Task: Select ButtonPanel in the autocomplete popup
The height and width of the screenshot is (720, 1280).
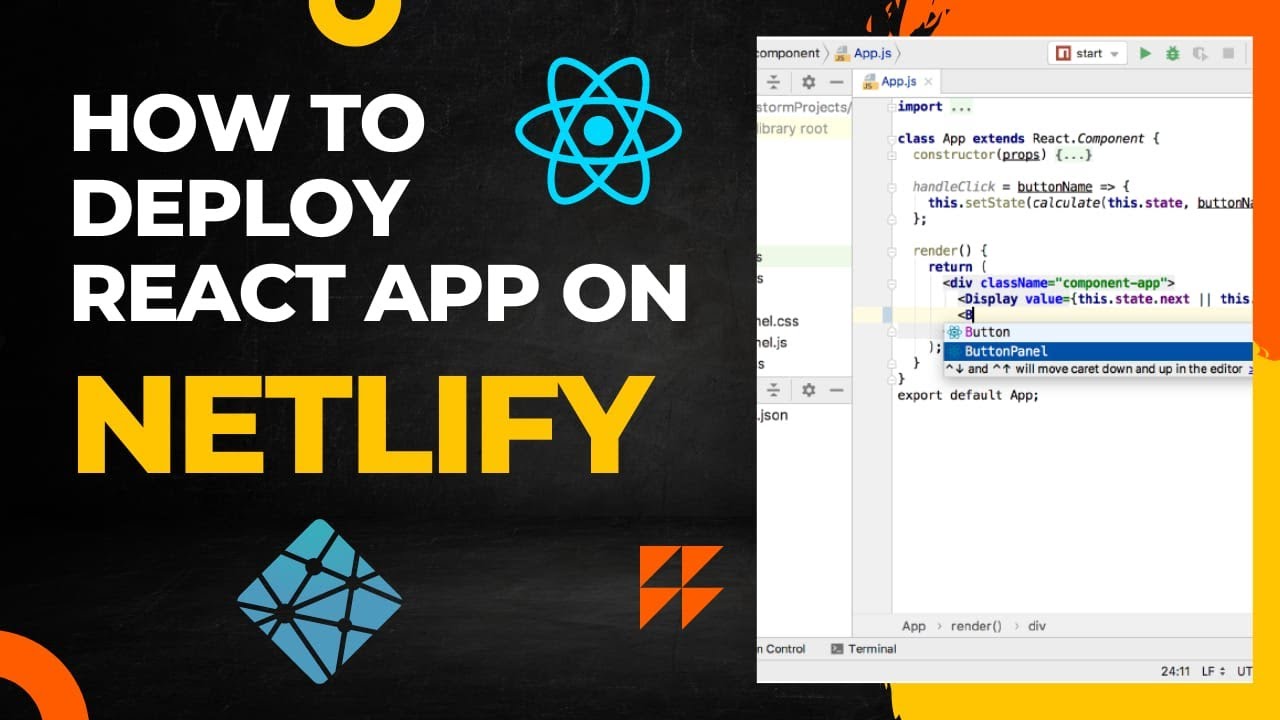Action: tap(1098, 351)
